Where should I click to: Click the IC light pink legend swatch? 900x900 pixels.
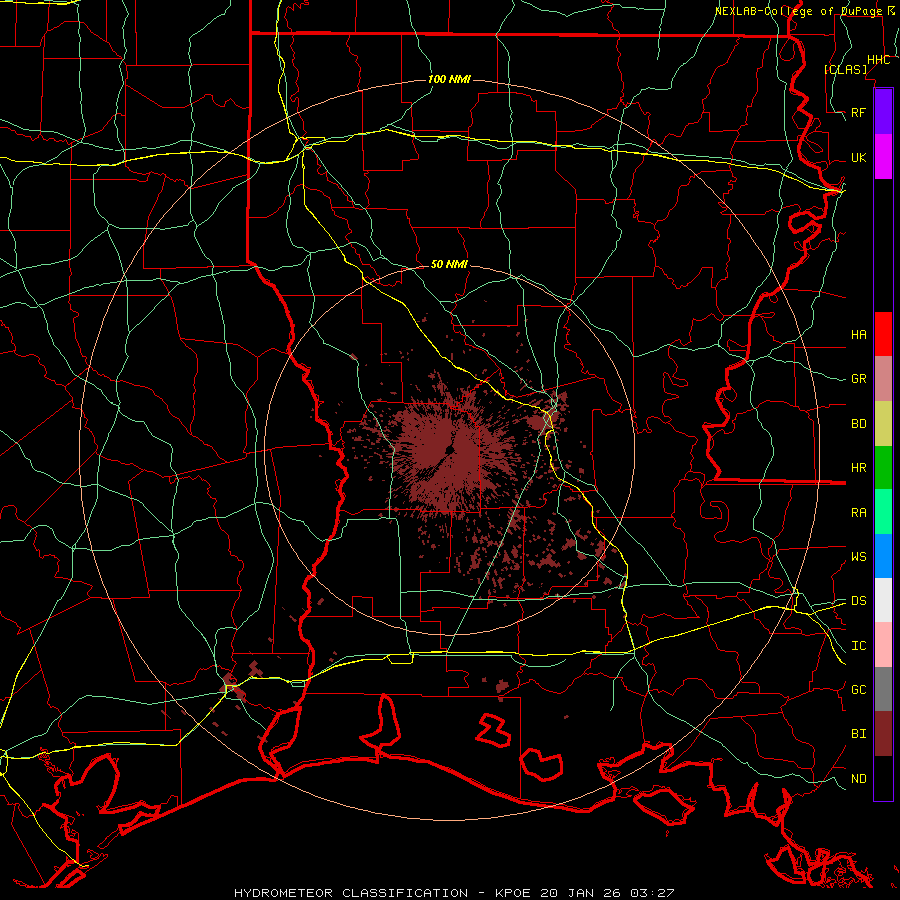click(883, 645)
